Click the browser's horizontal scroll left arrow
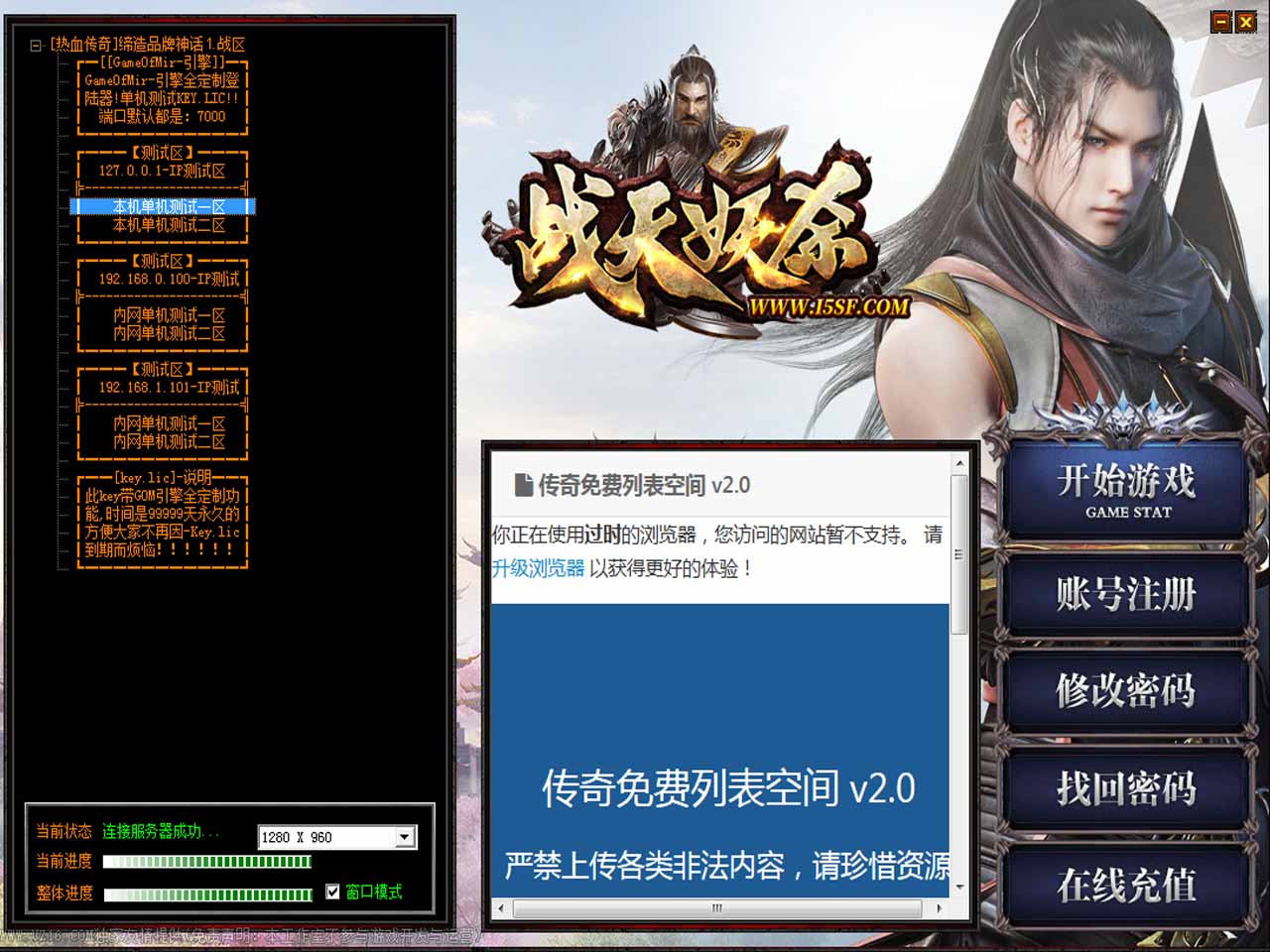This screenshot has height=952, width=1270. point(501,907)
